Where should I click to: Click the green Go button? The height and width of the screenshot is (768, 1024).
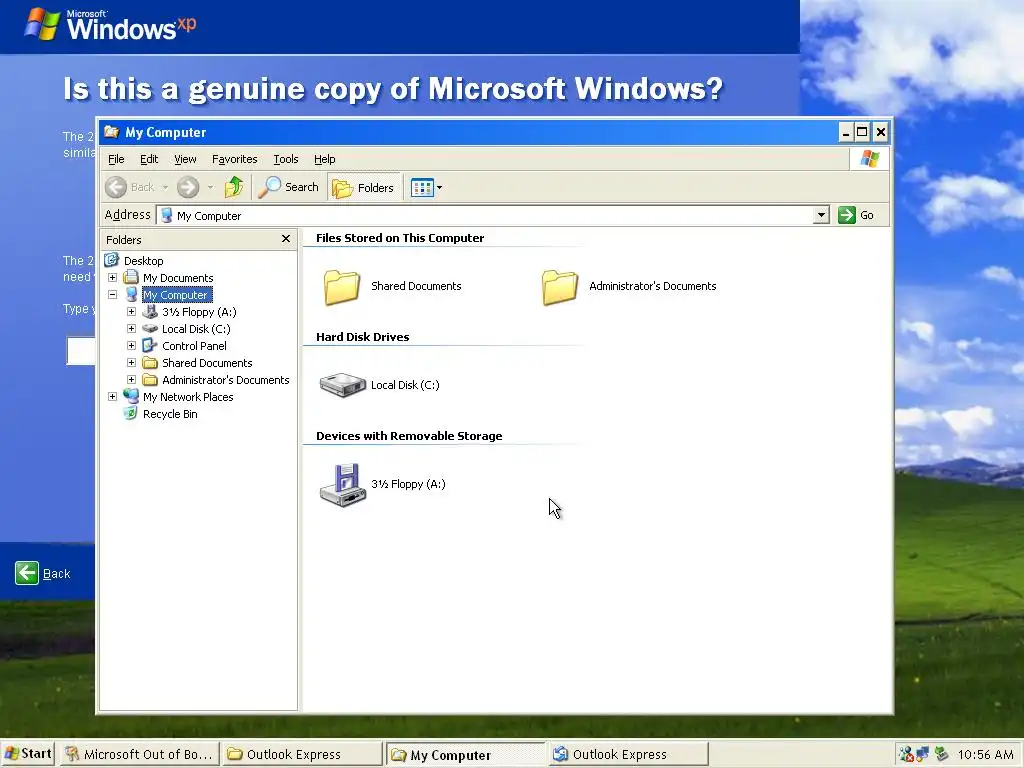856,215
